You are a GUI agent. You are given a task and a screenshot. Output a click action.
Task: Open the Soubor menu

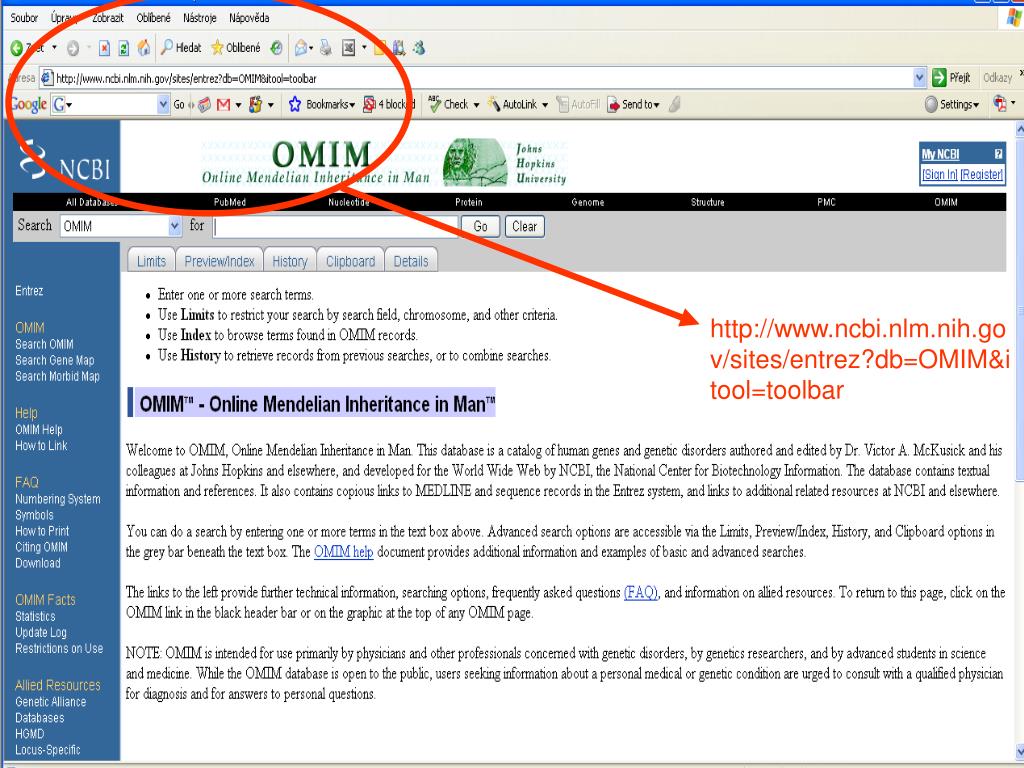[x=24, y=18]
